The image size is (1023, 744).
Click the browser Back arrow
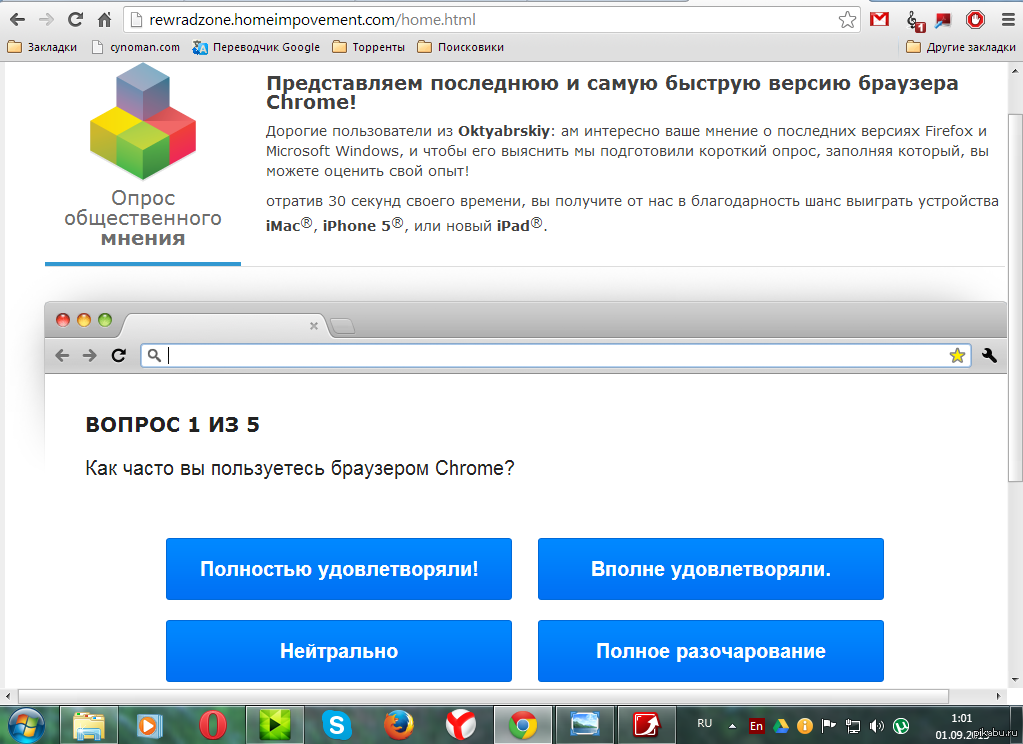tap(17, 19)
